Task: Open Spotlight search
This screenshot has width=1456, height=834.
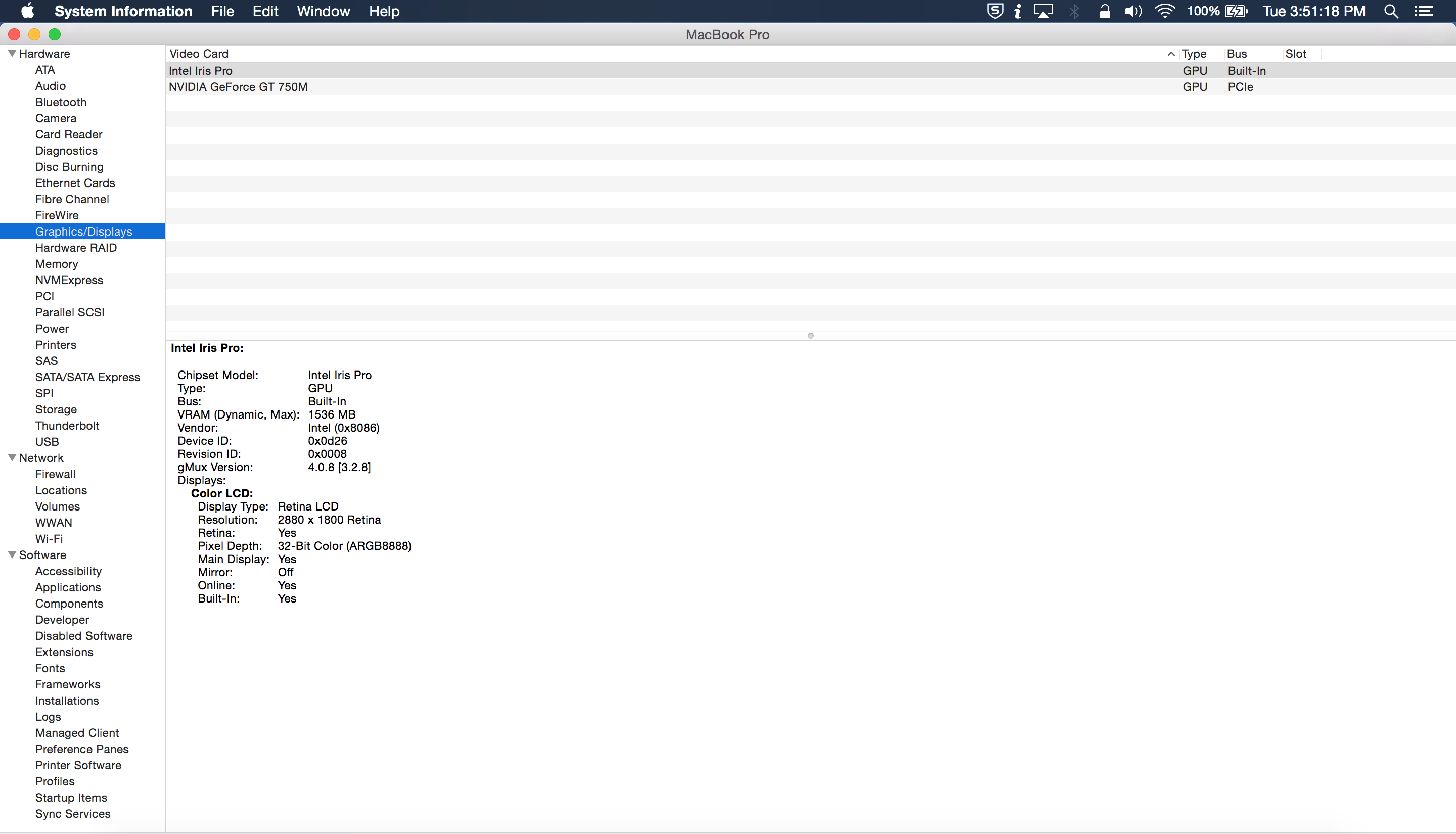Action: [x=1391, y=11]
